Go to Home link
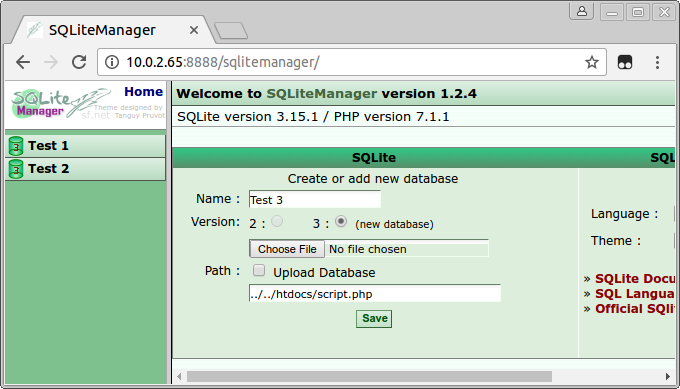This screenshot has width=680, height=389. (143, 92)
